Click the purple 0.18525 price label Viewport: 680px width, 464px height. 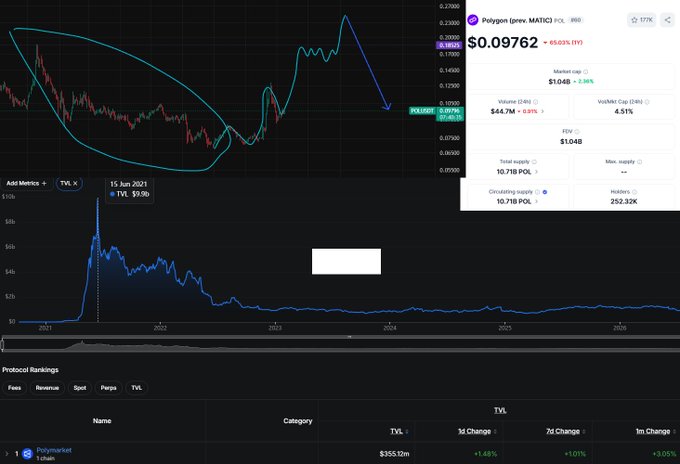pyautogui.click(x=449, y=45)
